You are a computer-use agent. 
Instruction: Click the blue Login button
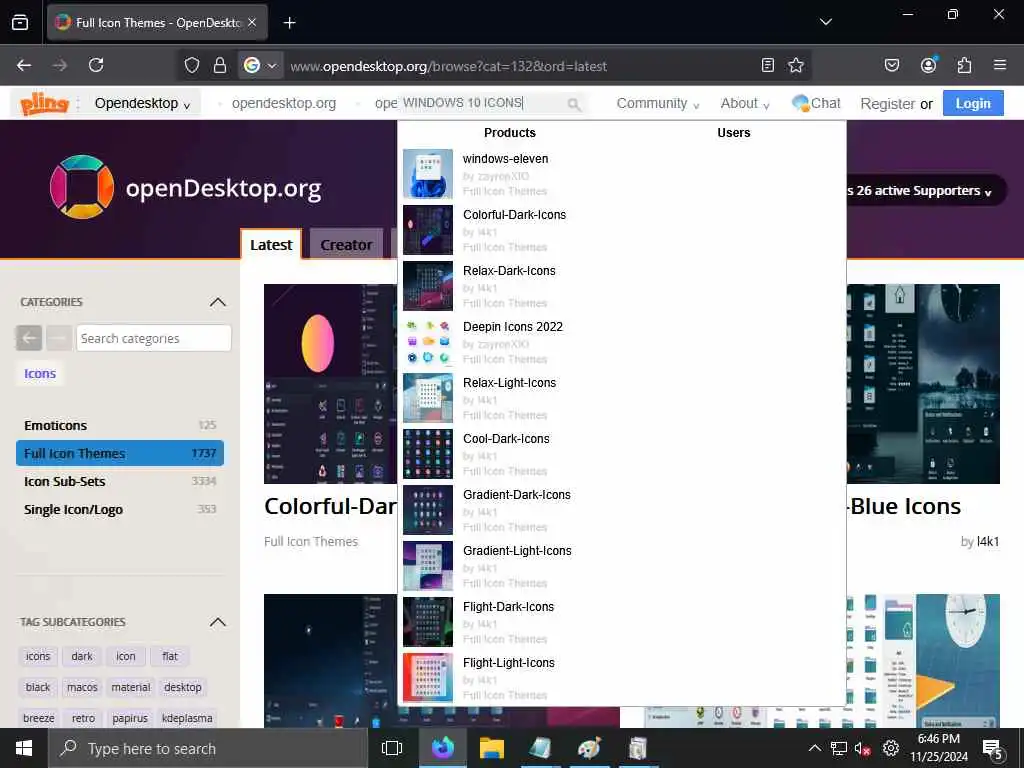coord(972,103)
